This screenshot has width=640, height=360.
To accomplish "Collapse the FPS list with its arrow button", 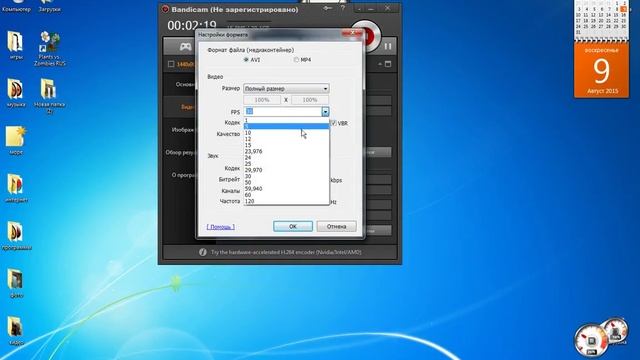I will coord(325,111).
